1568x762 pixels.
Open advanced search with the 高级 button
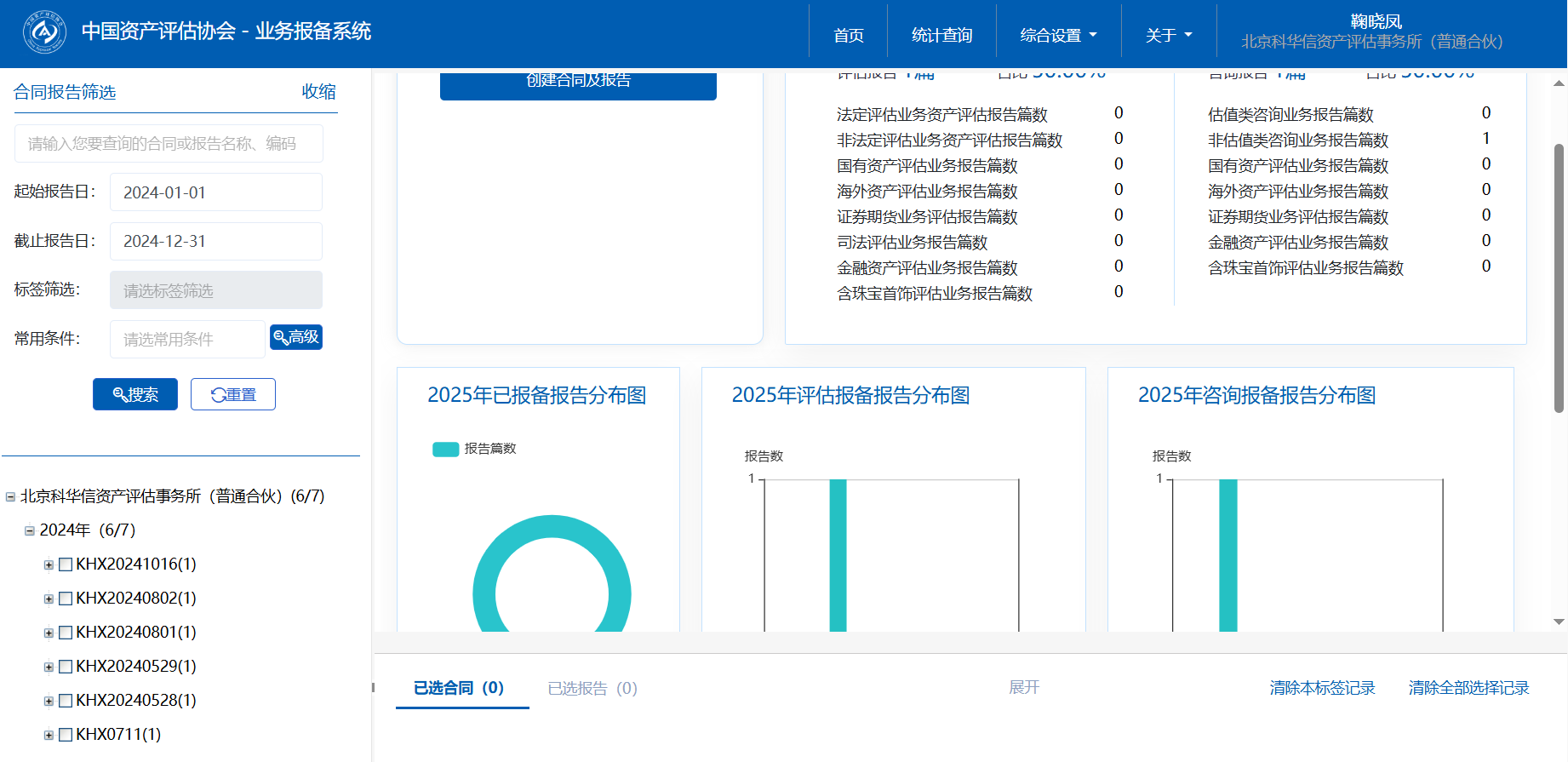point(296,337)
